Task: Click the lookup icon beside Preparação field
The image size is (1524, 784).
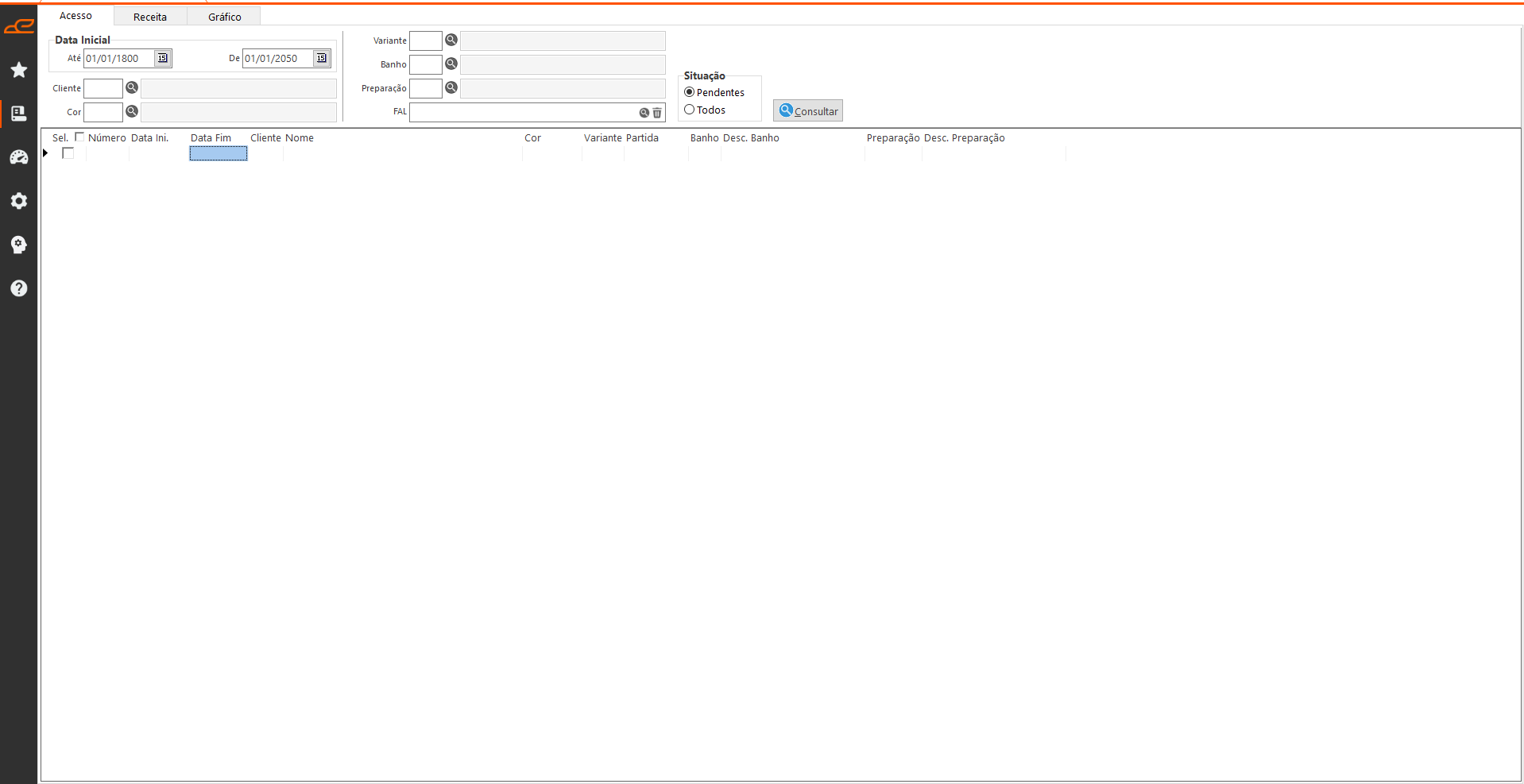Action: click(x=451, y=87)
